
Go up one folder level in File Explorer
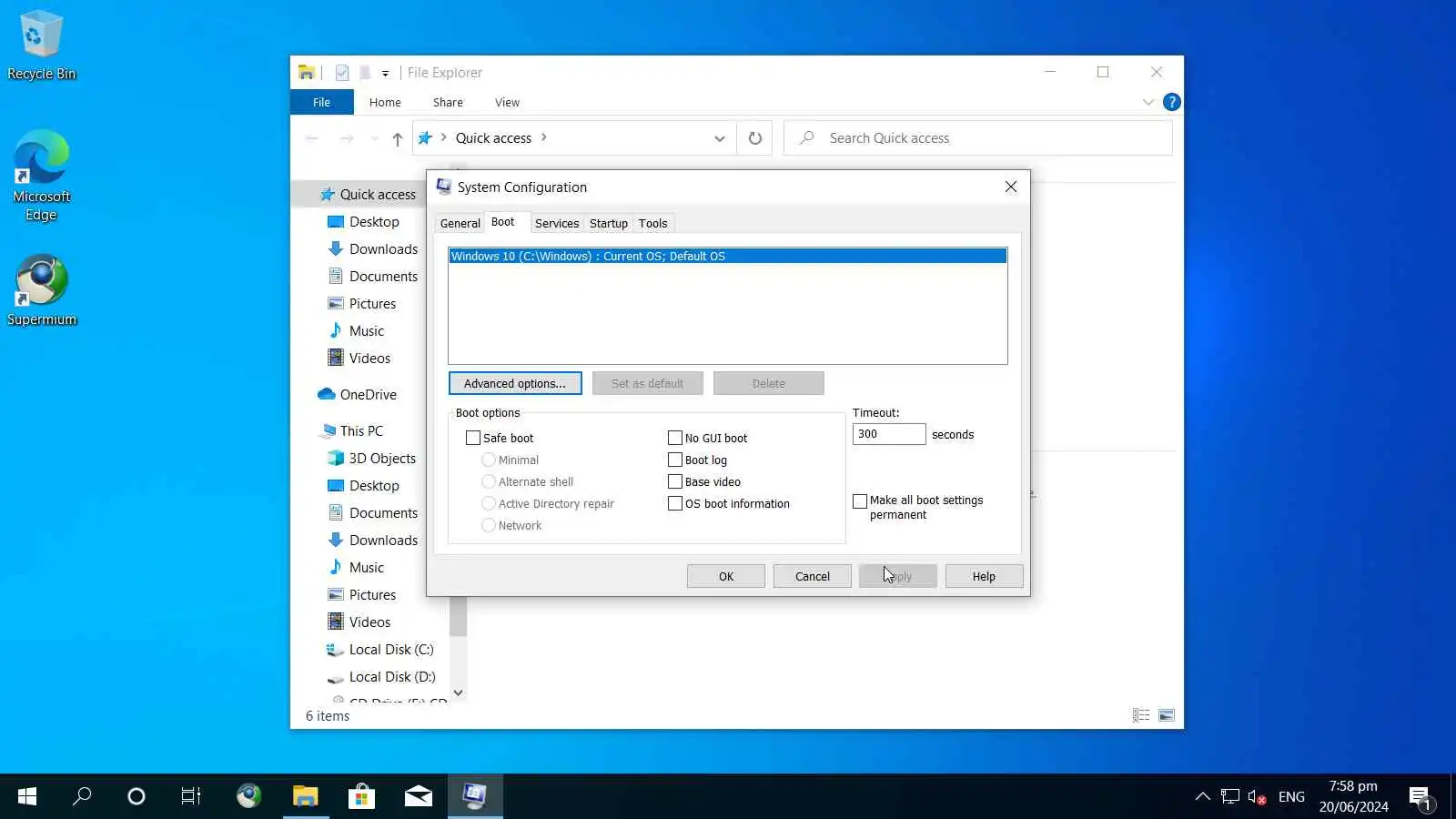tap(398, 138)
